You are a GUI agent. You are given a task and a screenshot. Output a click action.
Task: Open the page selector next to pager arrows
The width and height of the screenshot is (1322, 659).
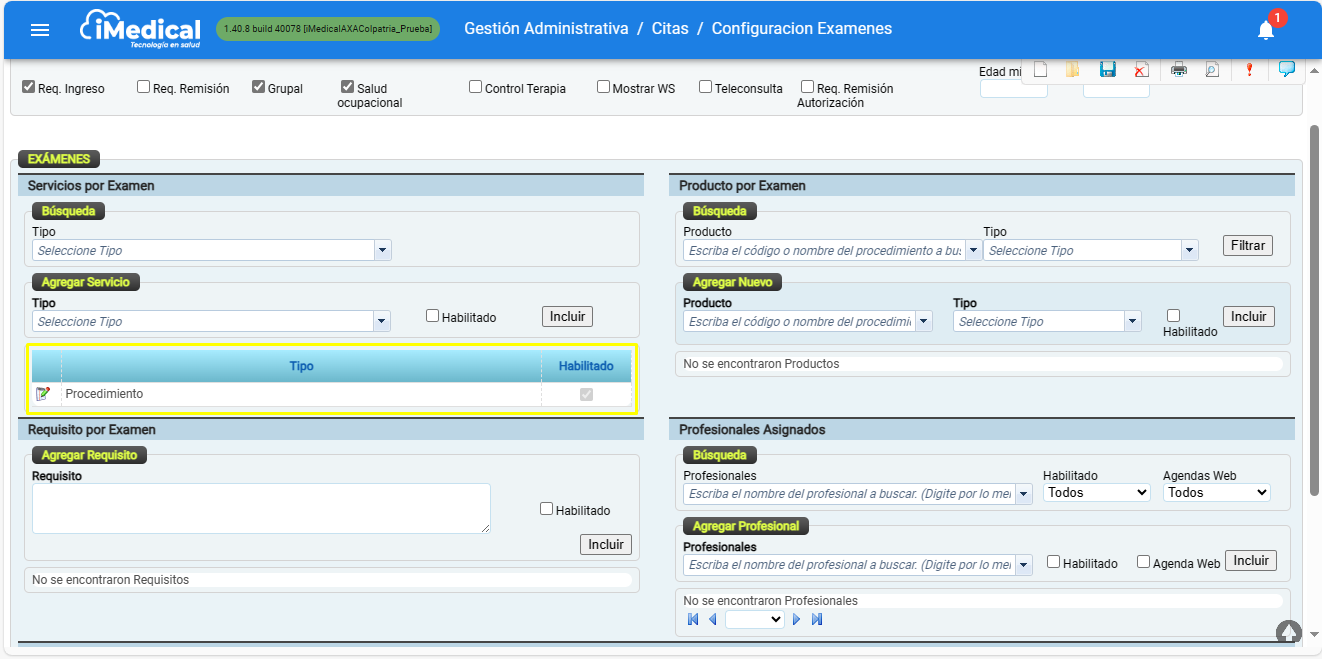[755, 620]
